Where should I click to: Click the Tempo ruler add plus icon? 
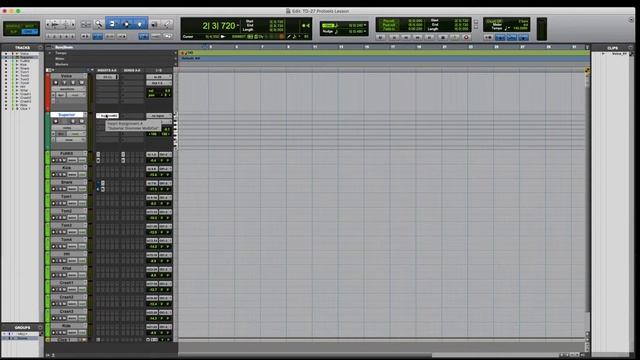point(176,53)
